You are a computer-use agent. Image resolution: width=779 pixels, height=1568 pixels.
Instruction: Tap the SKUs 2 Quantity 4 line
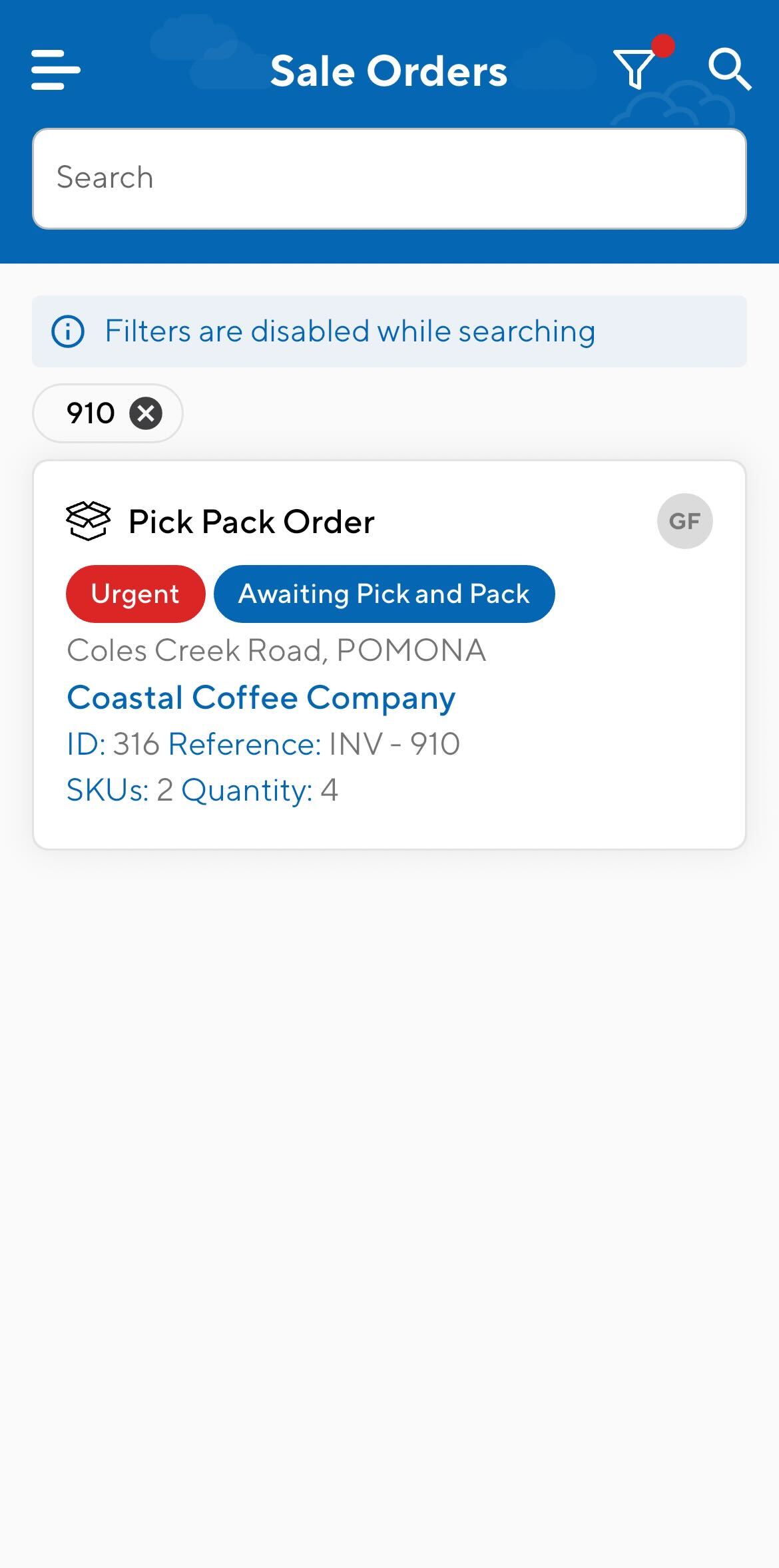click(202, 790)
